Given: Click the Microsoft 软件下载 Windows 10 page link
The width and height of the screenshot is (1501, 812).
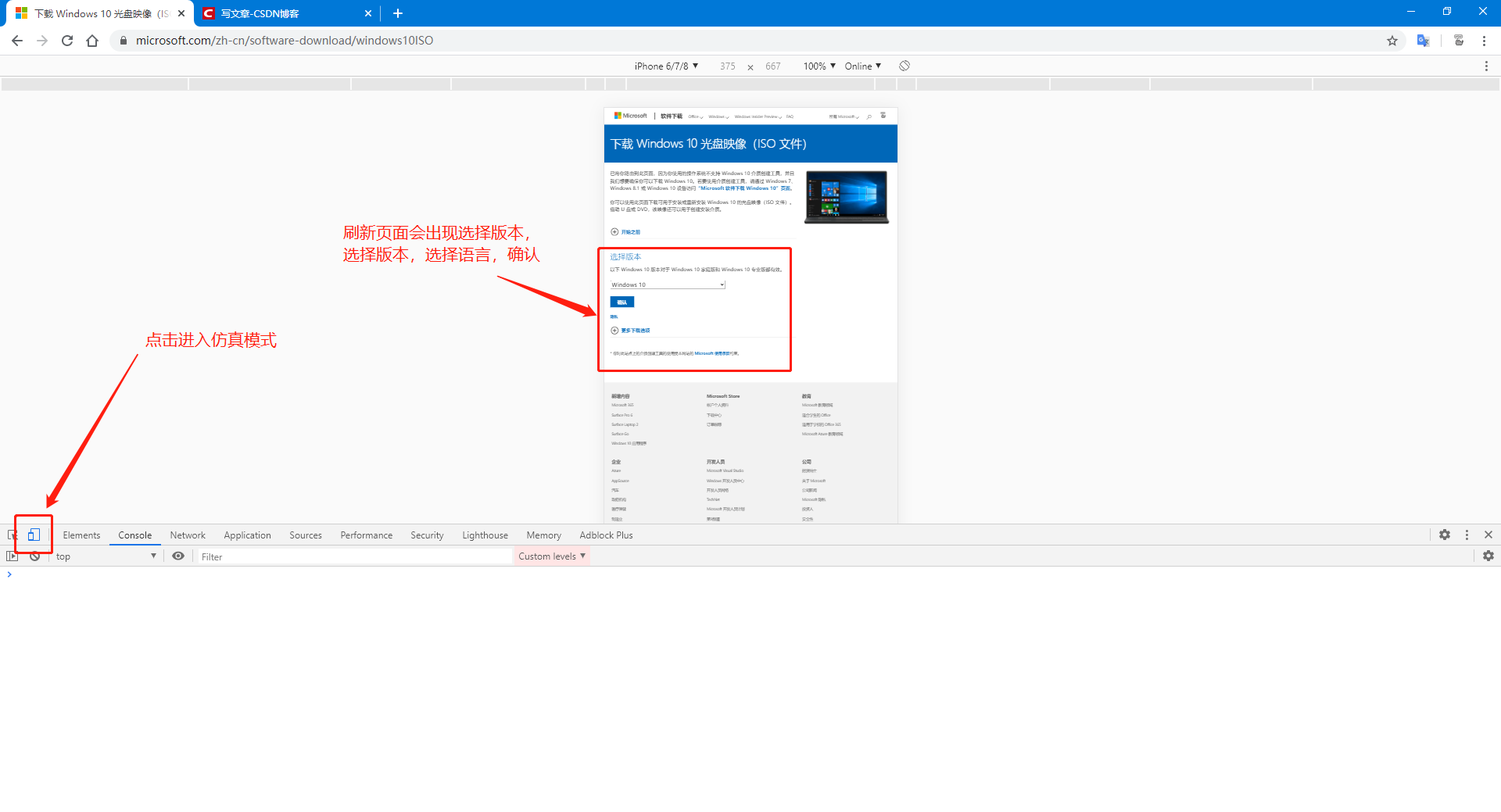Looking at the screenshot, I should [746, 188].
